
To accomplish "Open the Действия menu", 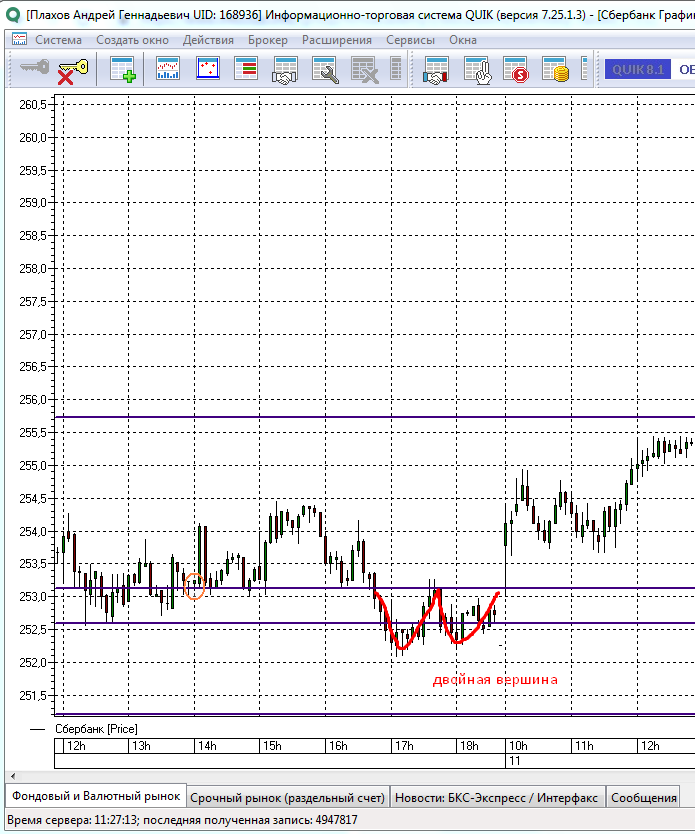I will tap(208, 40).
